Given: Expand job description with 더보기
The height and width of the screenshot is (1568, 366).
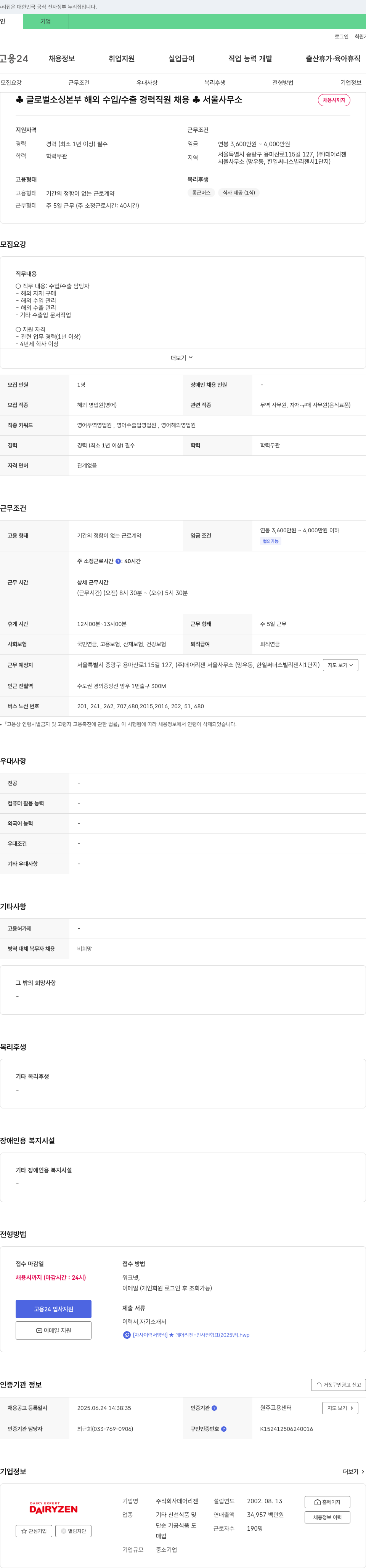Looking at the screenshot, I should pyautogui.click(x=181, y=358).
